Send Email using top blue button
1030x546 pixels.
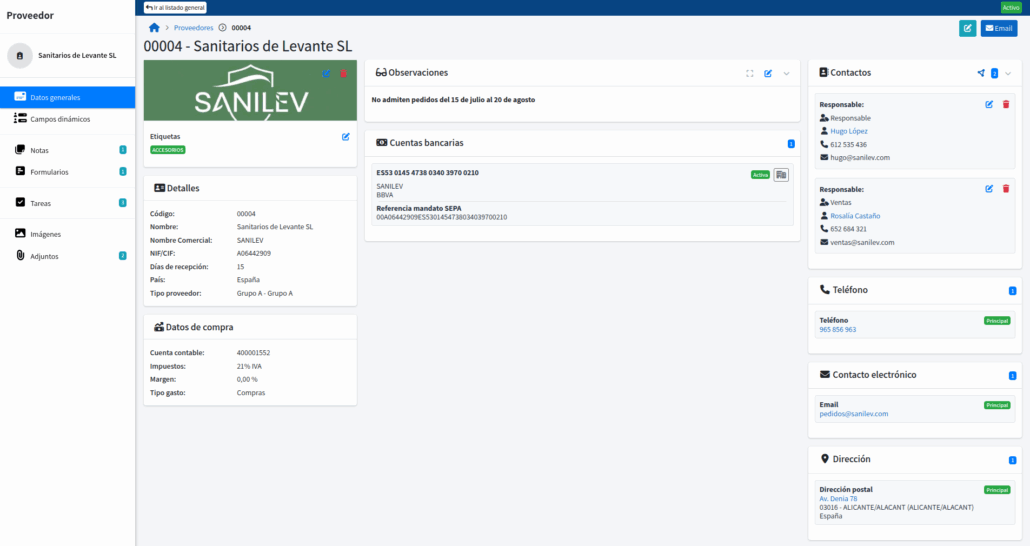tap(998, 28)
